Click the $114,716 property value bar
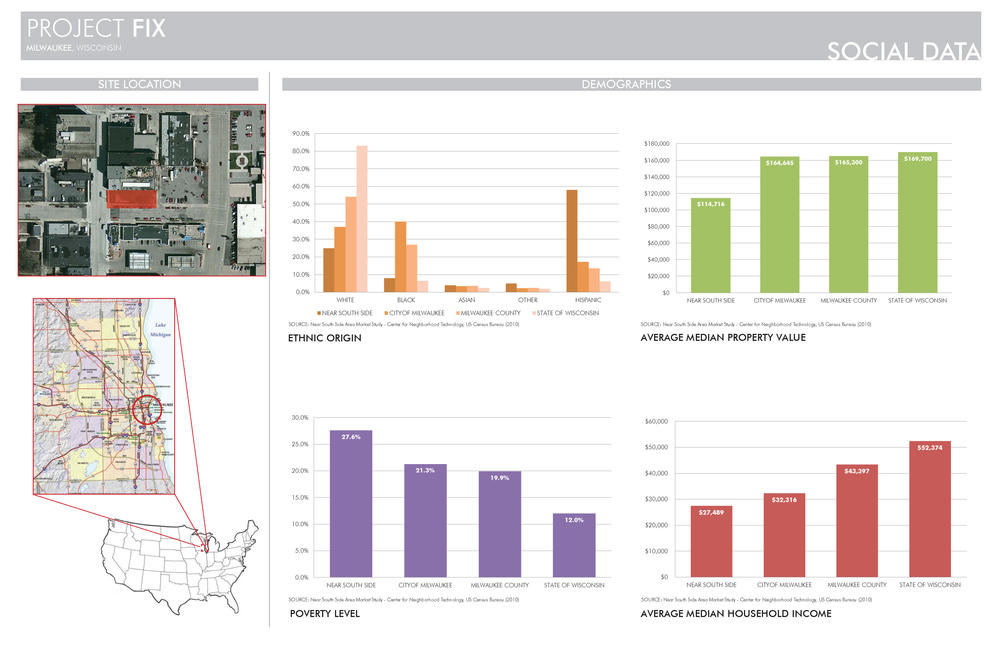Image resolution: width=1000 pixels, height=647 pixels. coord(710,245)
